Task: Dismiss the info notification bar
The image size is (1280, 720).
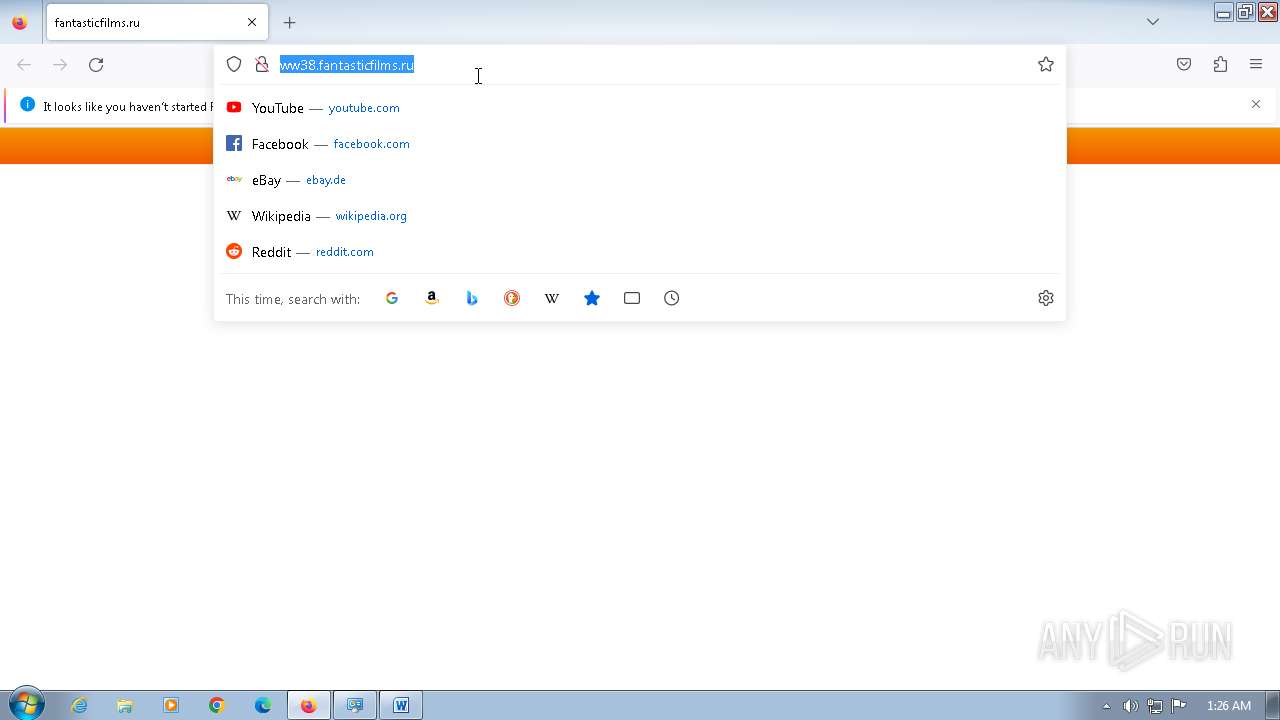Action: 1256,104
